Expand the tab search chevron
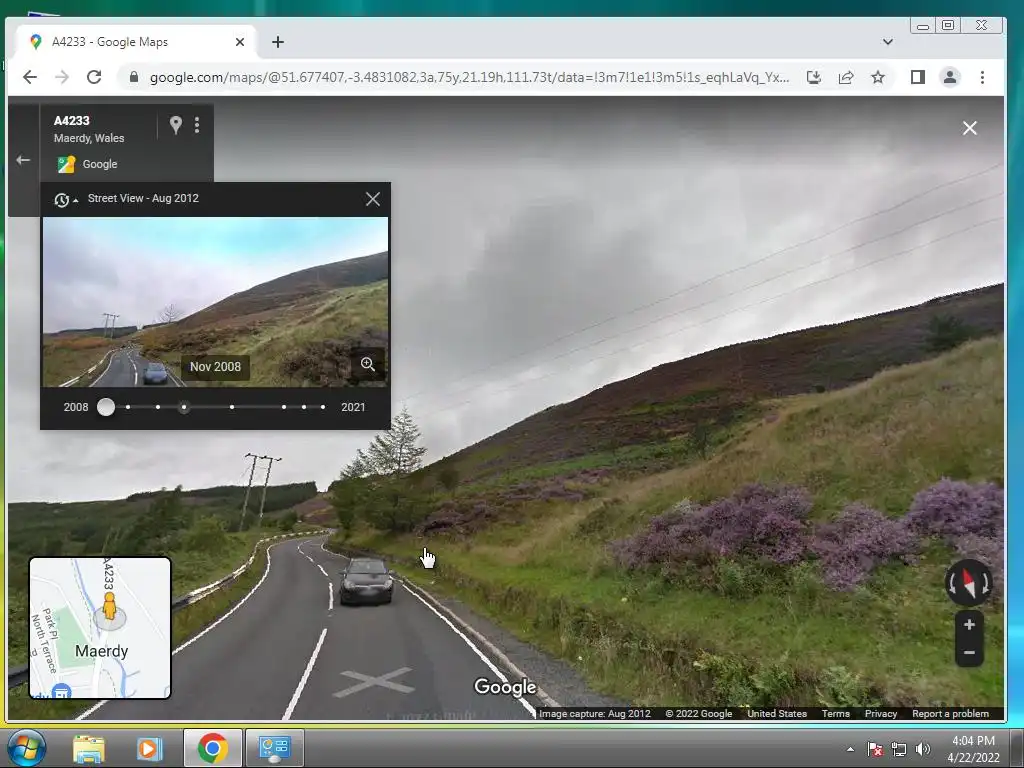This screenshot has width=1024, height=768. coord(888,42)
